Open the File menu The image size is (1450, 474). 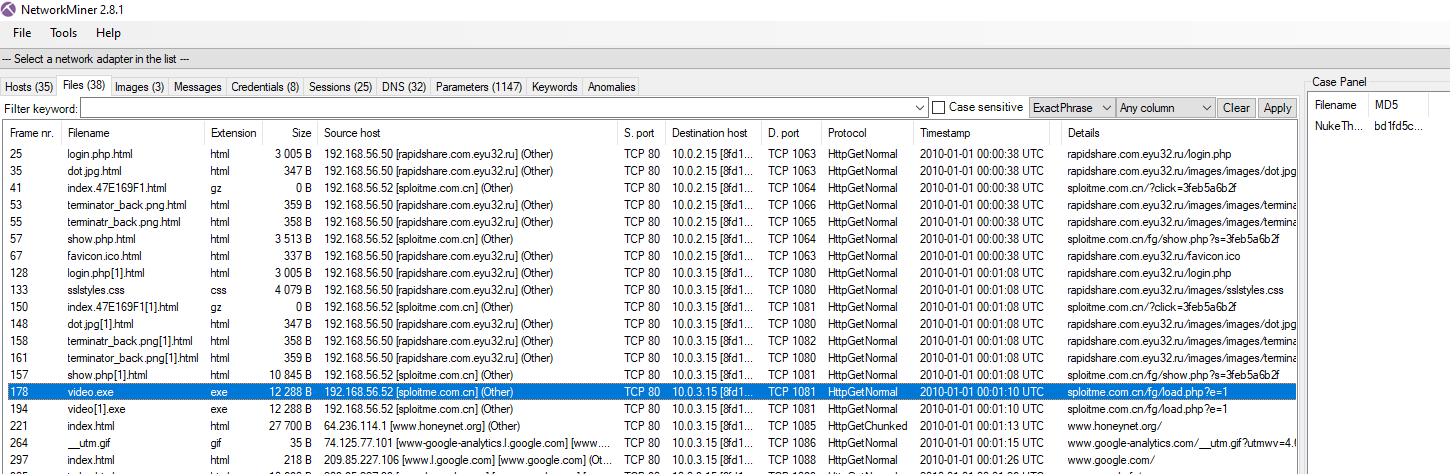click(x=22, y=33)
